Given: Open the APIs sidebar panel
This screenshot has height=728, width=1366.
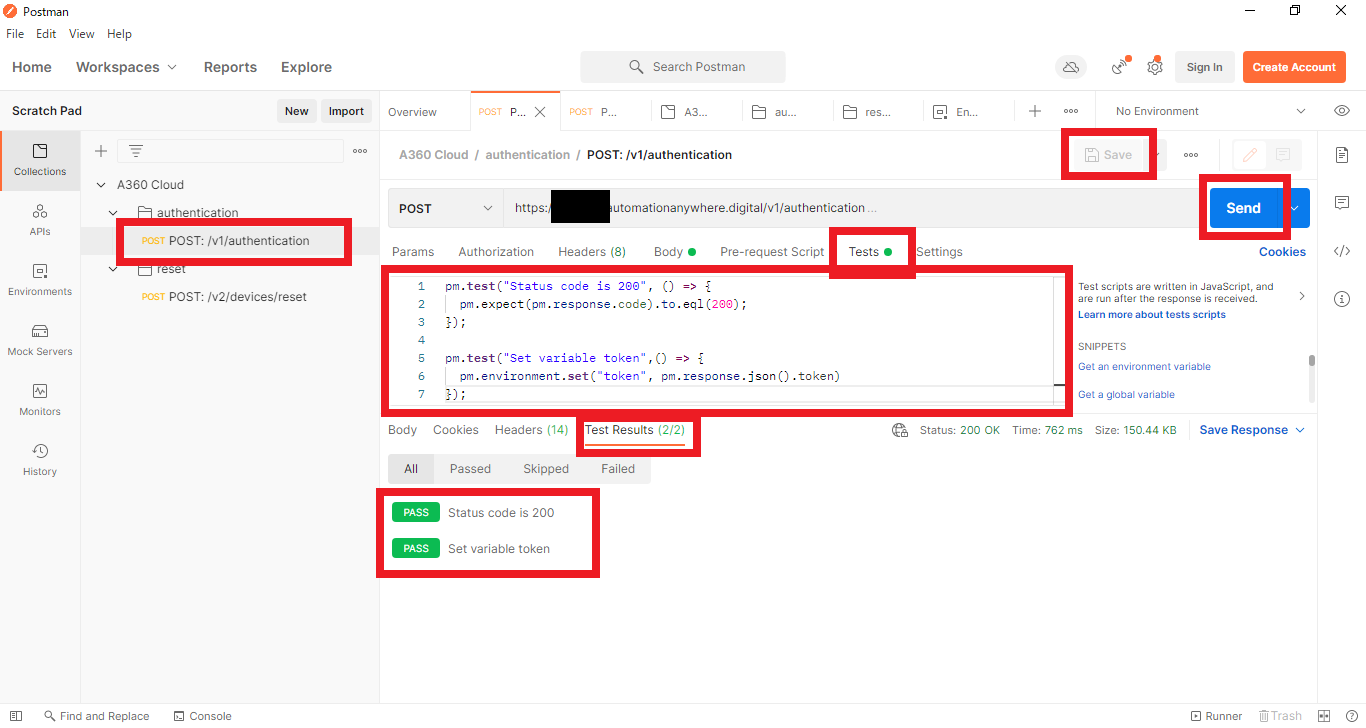Looking at the screenshot, I should tap(40, 220).
